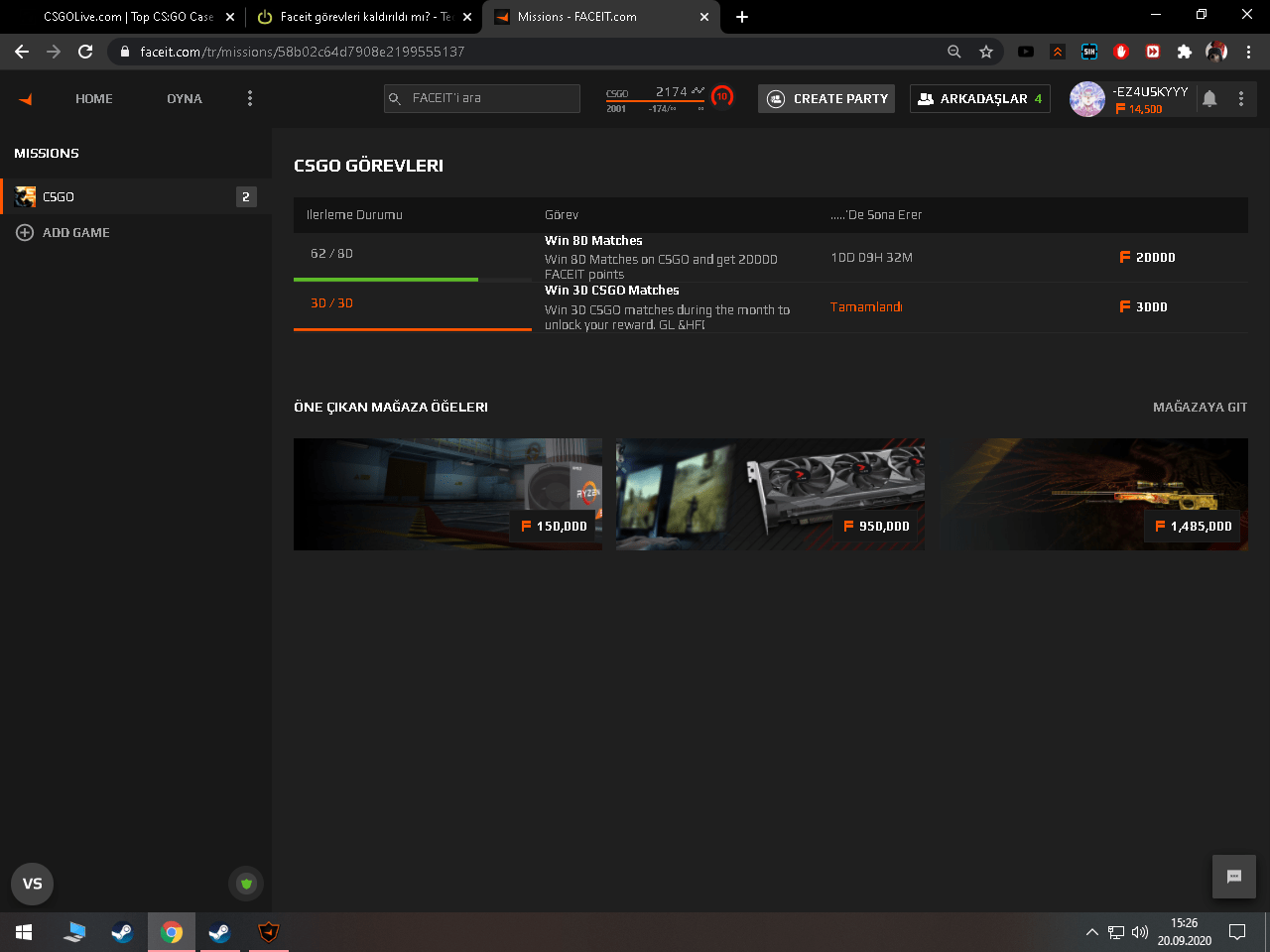Close the Faceit görevleri kaldırıldı mı tab
Viewport: 1270px width, 952px height.
467,17
